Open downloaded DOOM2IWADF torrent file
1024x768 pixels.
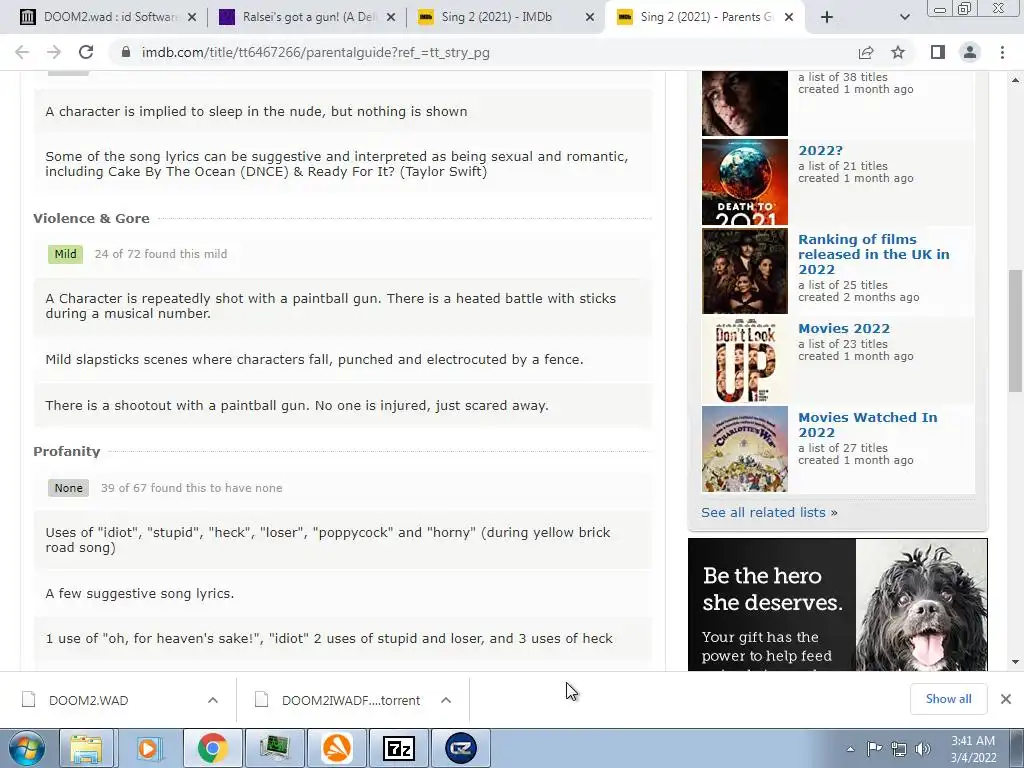[x=351, y=700]
